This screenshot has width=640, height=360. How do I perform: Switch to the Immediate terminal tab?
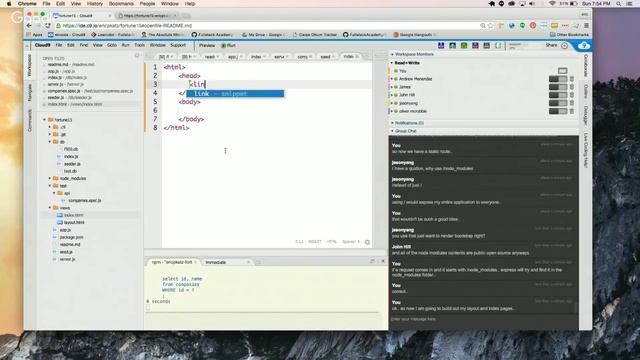(216, 262)
